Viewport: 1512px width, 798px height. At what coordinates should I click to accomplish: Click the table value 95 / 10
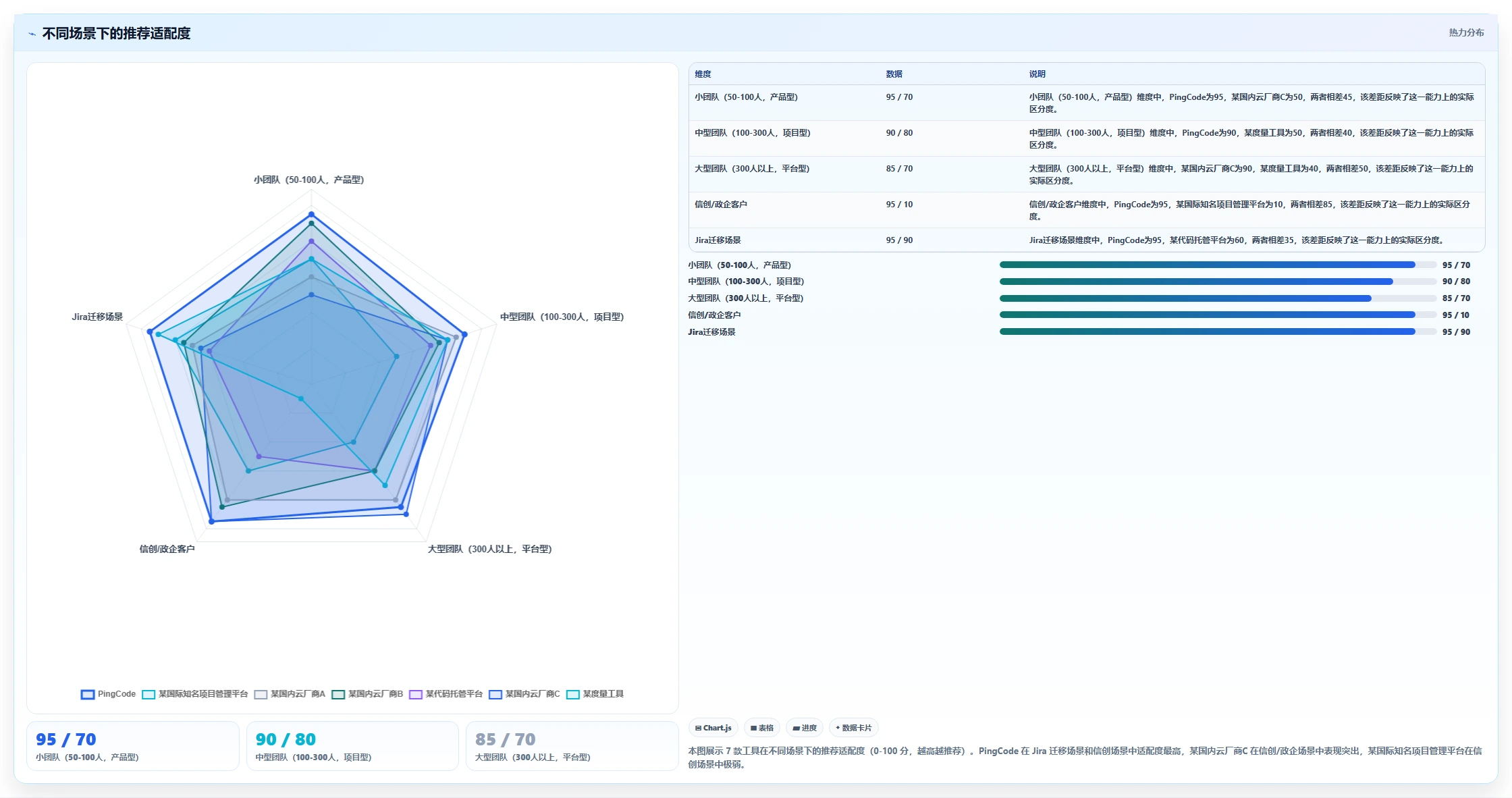tap(899, 205)
